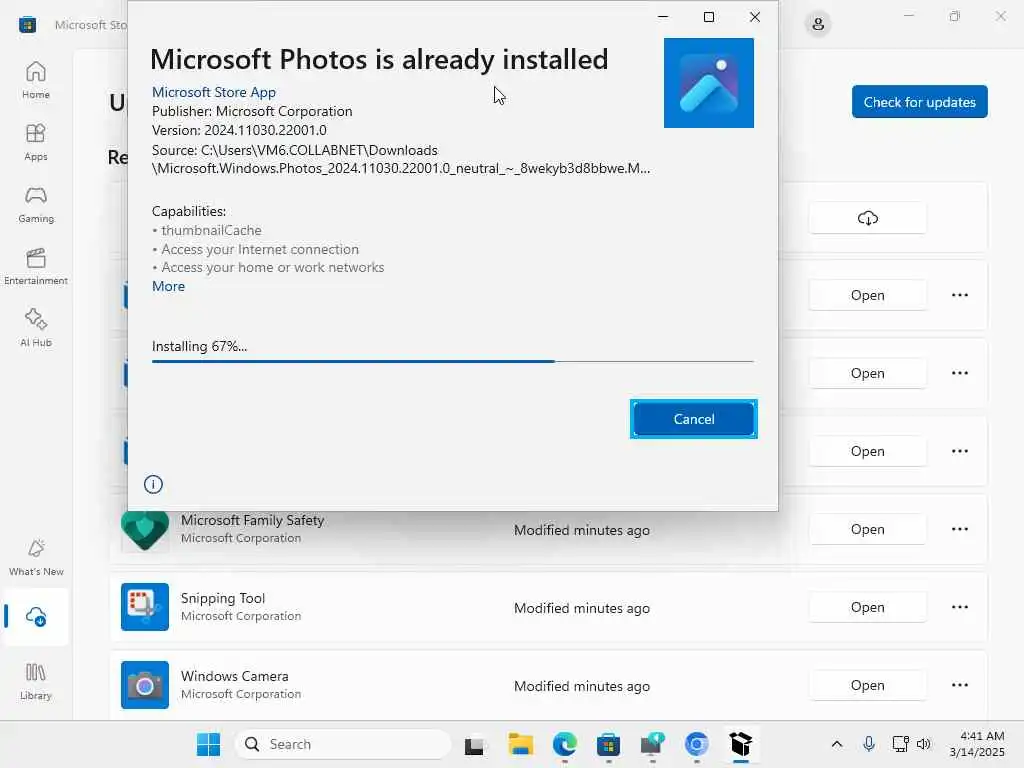Select the Downloads cloud icon in sidebar
The width and height of the screenshot is (1024, 768).
point(36,616)
